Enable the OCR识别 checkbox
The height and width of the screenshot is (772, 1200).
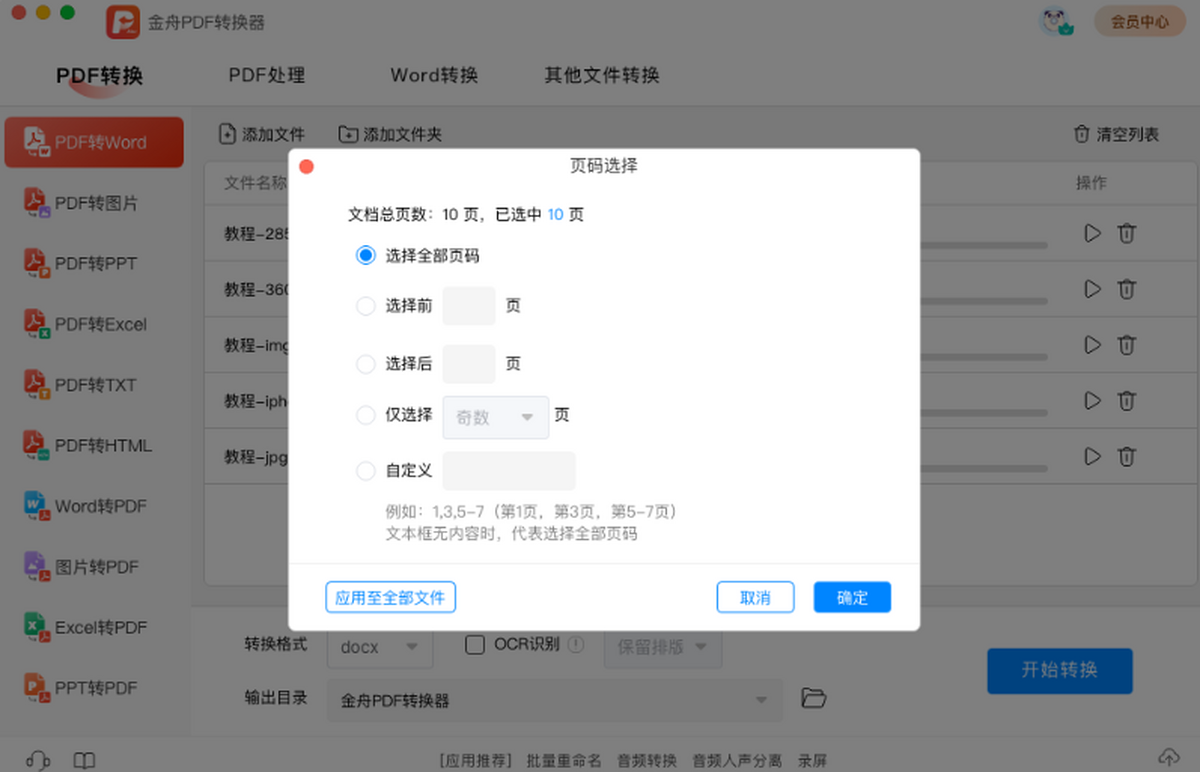(476, 645)
